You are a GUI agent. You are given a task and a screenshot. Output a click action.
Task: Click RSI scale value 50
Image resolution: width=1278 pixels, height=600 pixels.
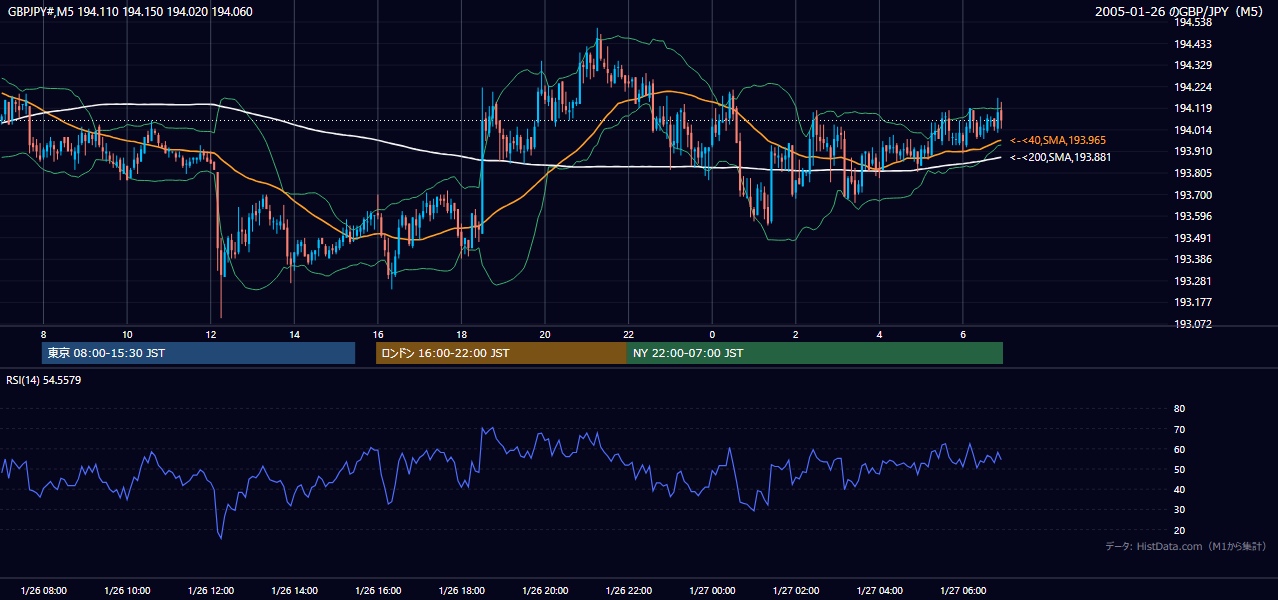coord(1179,469)
